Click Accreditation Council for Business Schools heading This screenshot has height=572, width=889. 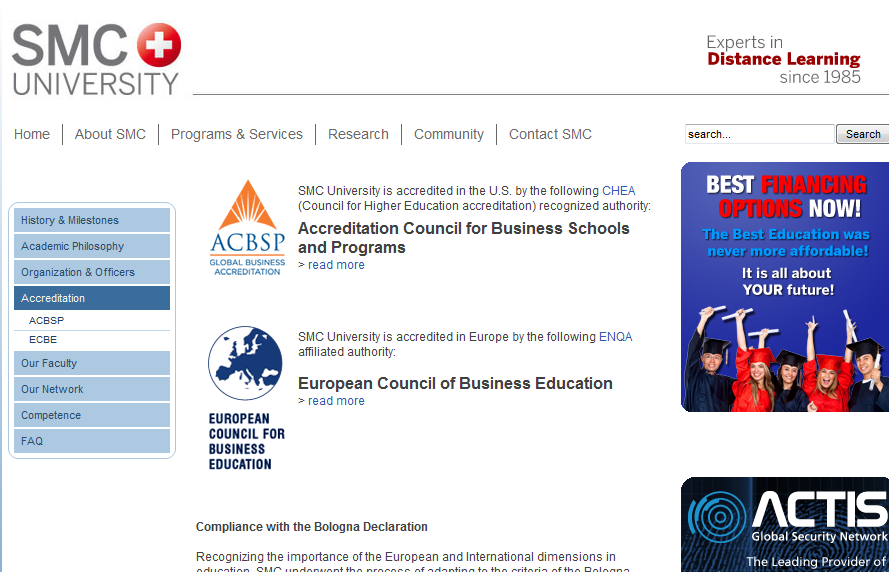[x=464, y=238]
